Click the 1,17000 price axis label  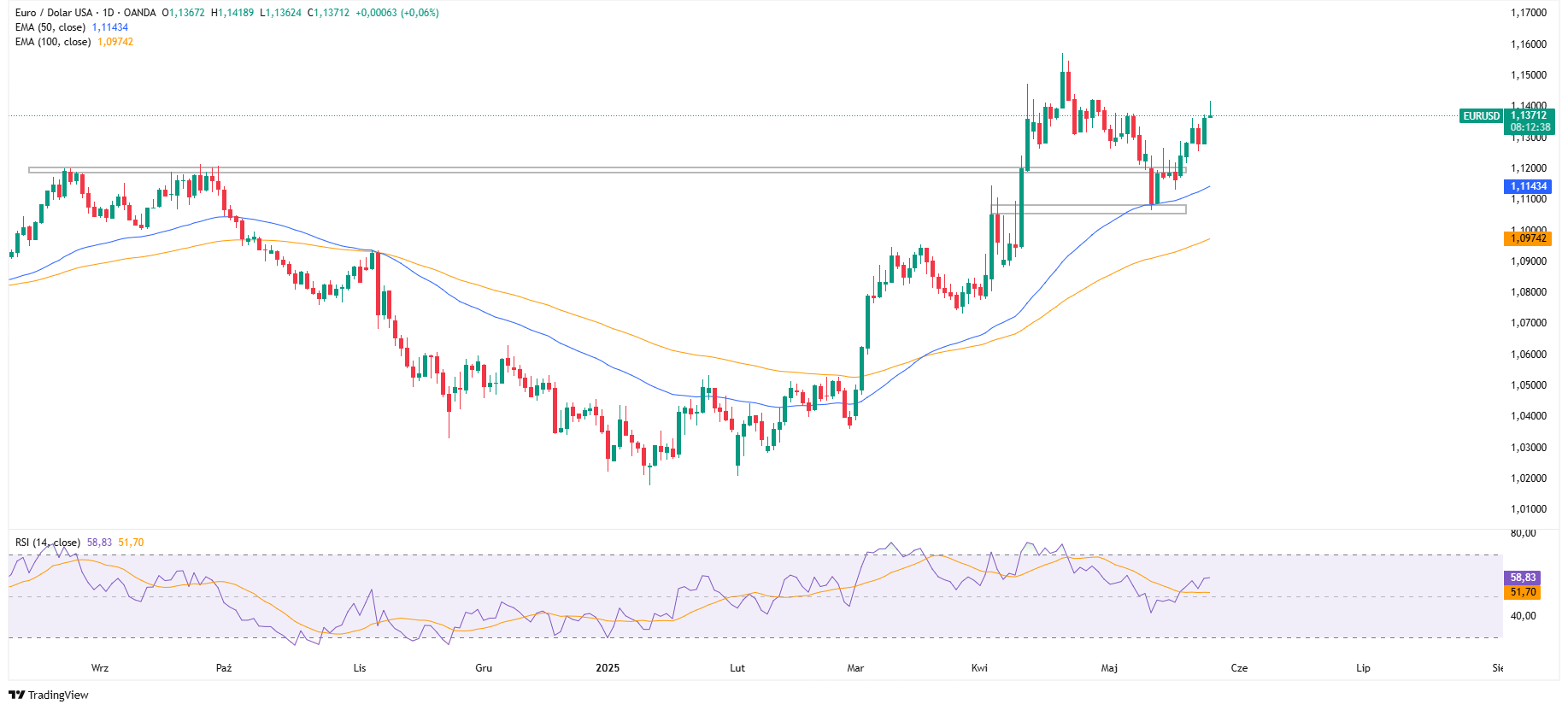(x=1529, y=13)
